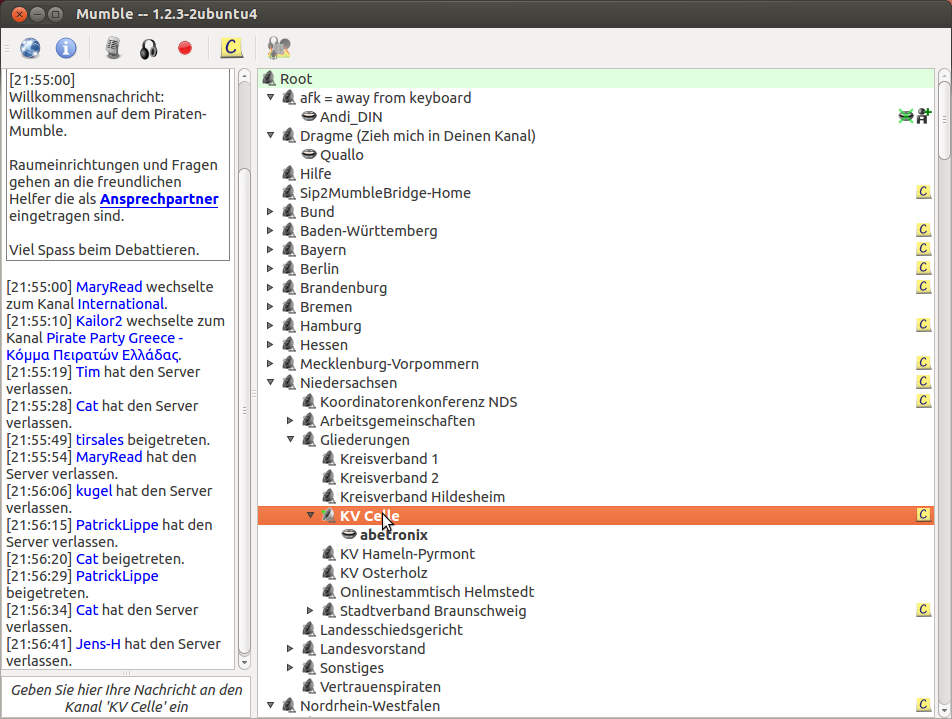
Task: Click the channel tree vertical scrollbar
Action: (x=944, y=400)
